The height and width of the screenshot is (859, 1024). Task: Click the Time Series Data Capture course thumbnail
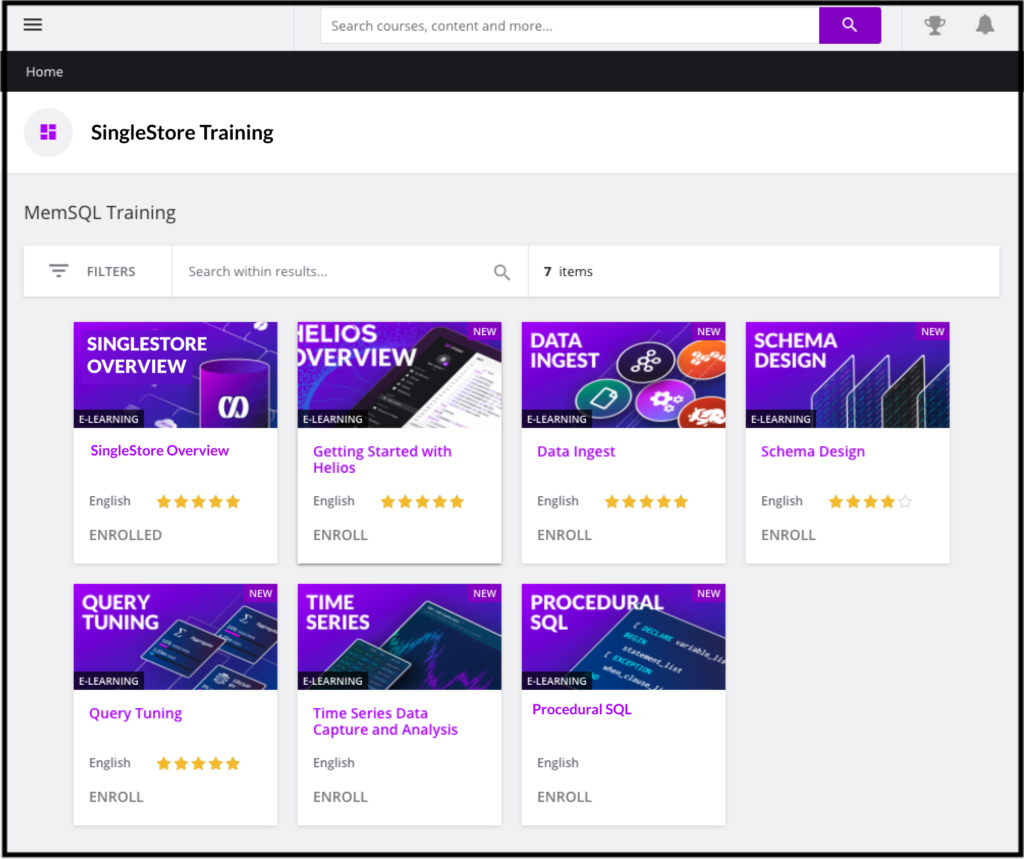(x=399, y=636)
